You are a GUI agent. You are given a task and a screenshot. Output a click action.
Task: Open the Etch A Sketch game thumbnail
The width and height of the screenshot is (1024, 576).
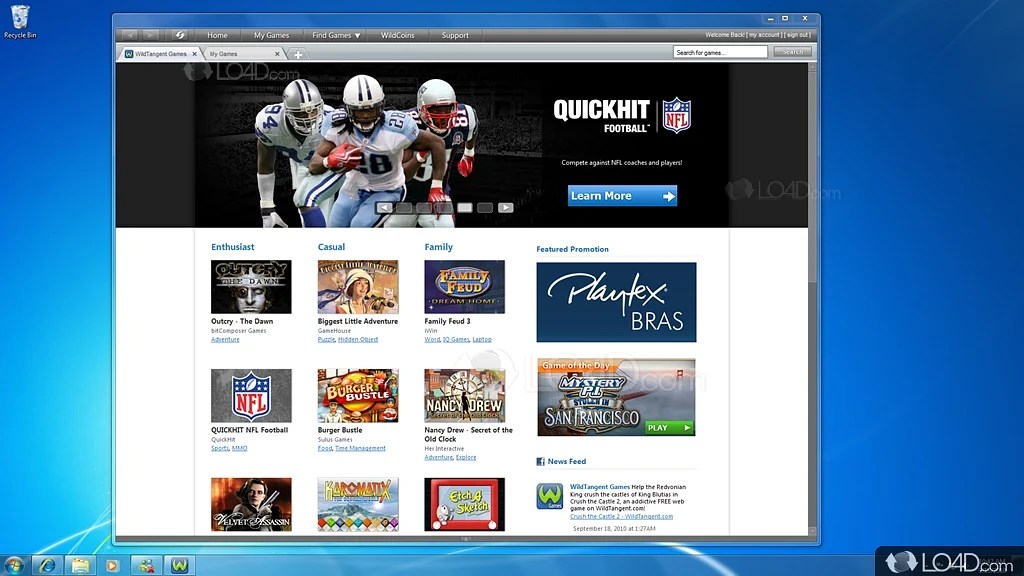(x=464, y=504)
